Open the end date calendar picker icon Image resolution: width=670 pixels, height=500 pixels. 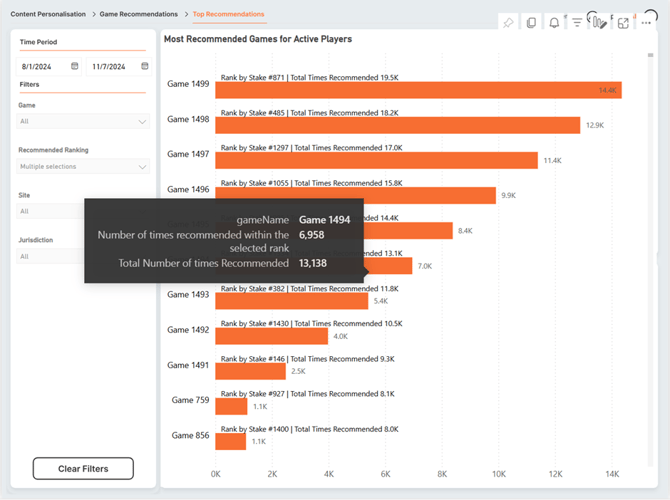click(x=145, y=66)
